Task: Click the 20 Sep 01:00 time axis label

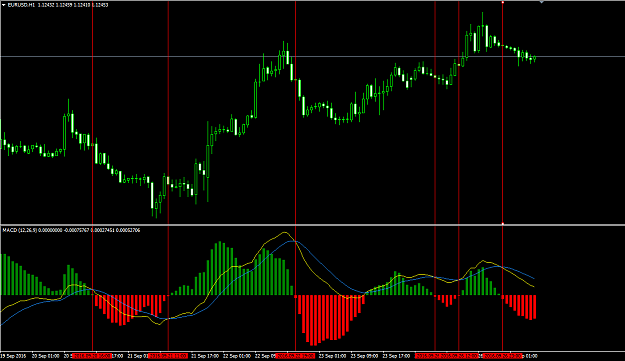Action: tap(45, 356)
